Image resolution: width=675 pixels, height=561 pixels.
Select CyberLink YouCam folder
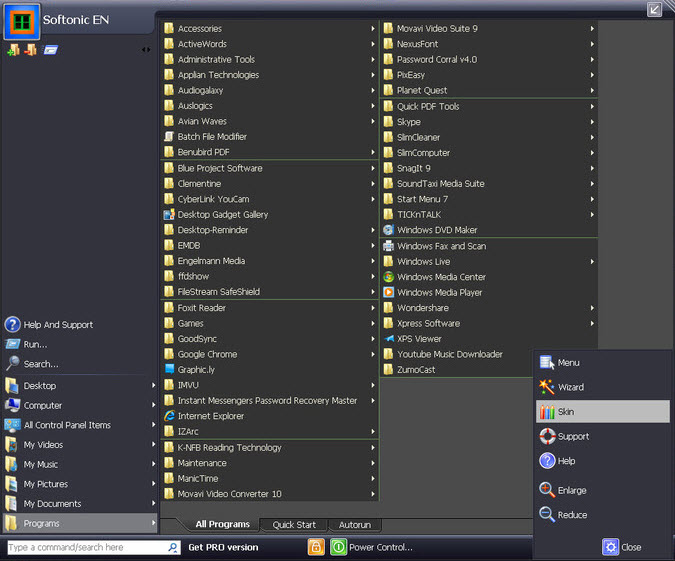[x=270, y=199]
